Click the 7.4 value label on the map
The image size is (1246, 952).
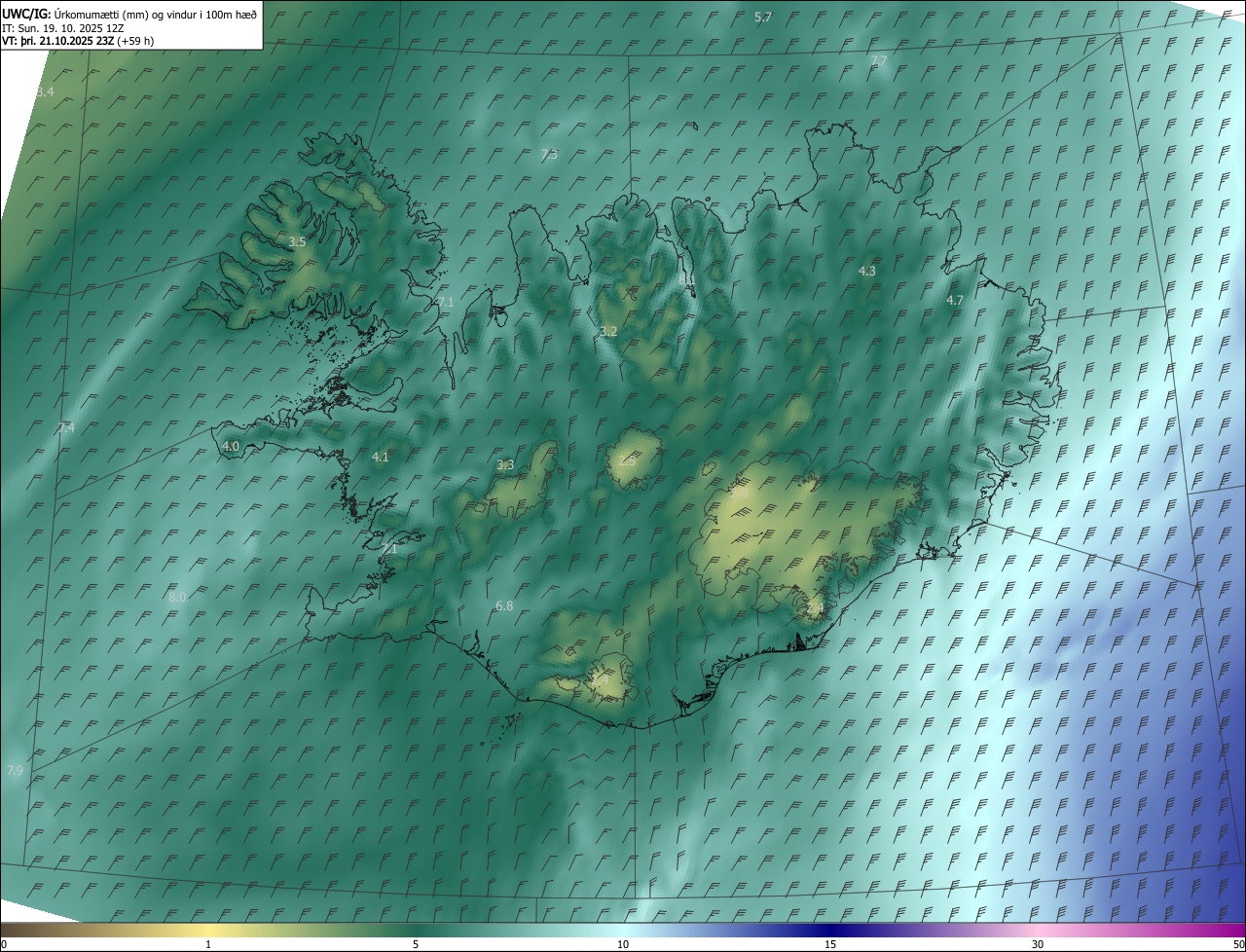(66, 428)
